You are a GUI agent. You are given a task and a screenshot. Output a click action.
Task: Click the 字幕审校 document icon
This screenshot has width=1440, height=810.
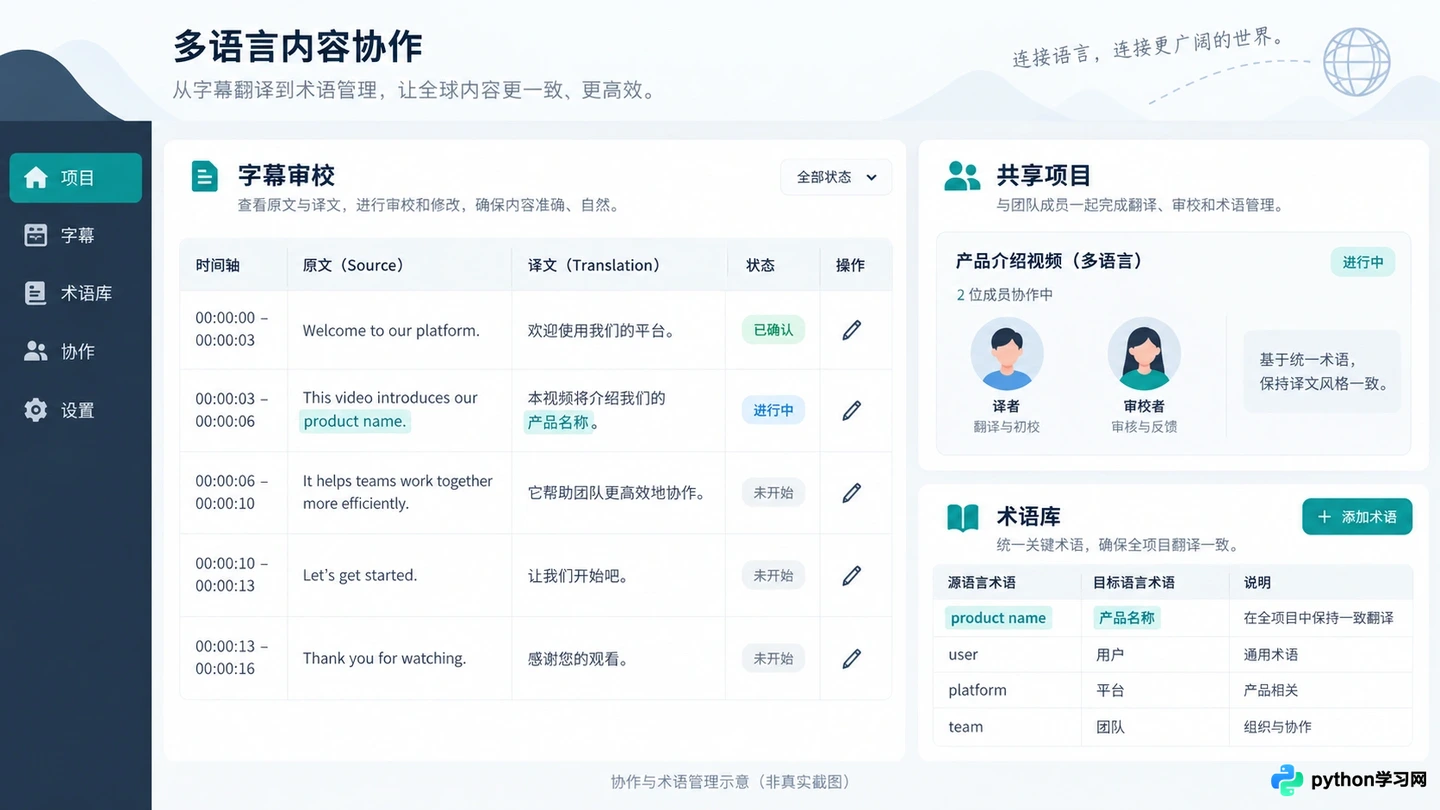point(204,176)
